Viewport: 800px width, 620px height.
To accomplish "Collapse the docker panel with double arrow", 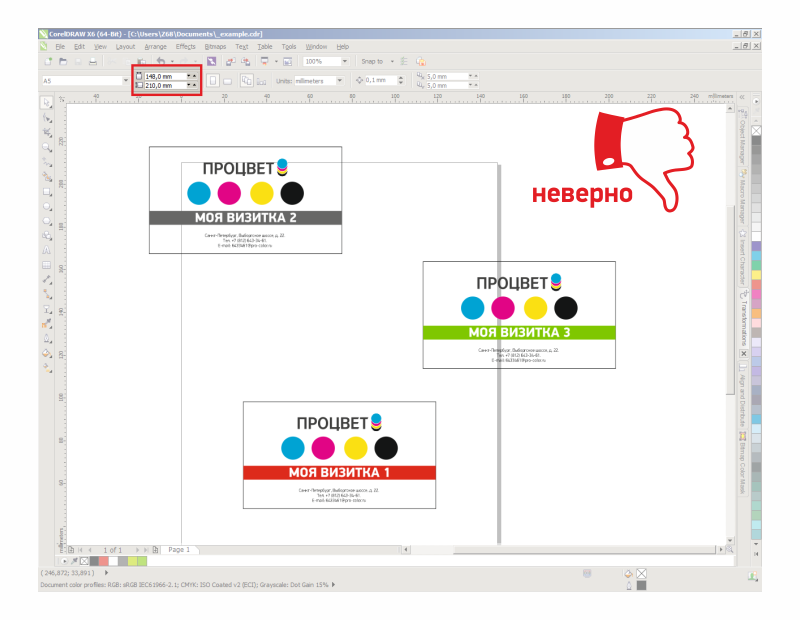I will pos(742,96).
